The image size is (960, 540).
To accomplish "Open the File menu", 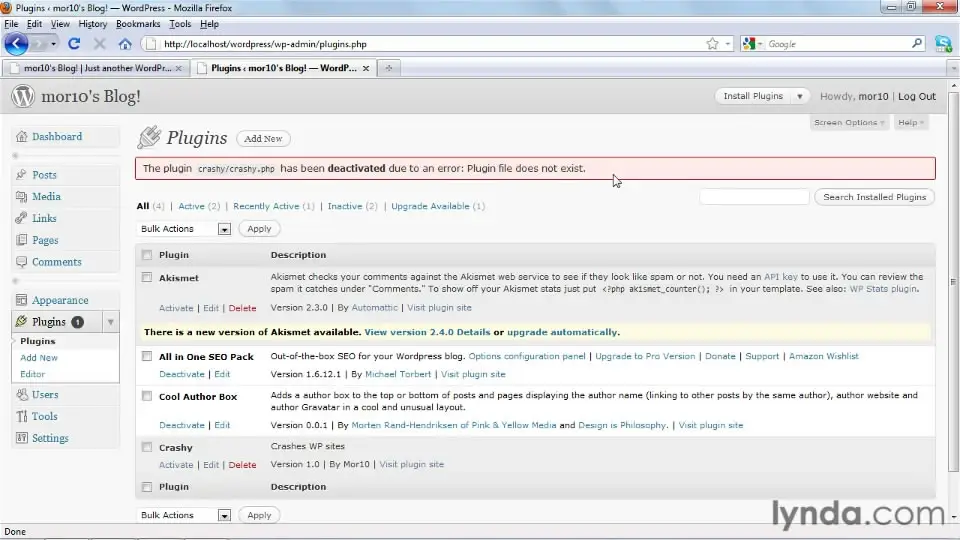I will pyautogui.click(x=11, y=24).
